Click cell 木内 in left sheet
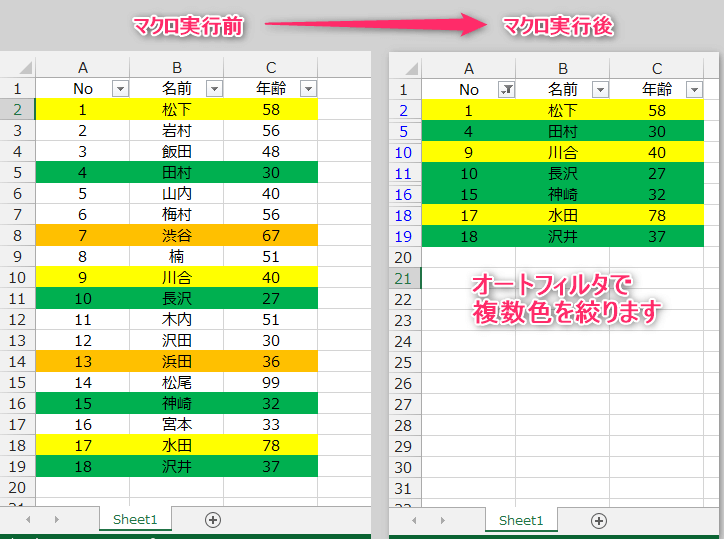Screen dimensions: 724x539 (177, 319)
